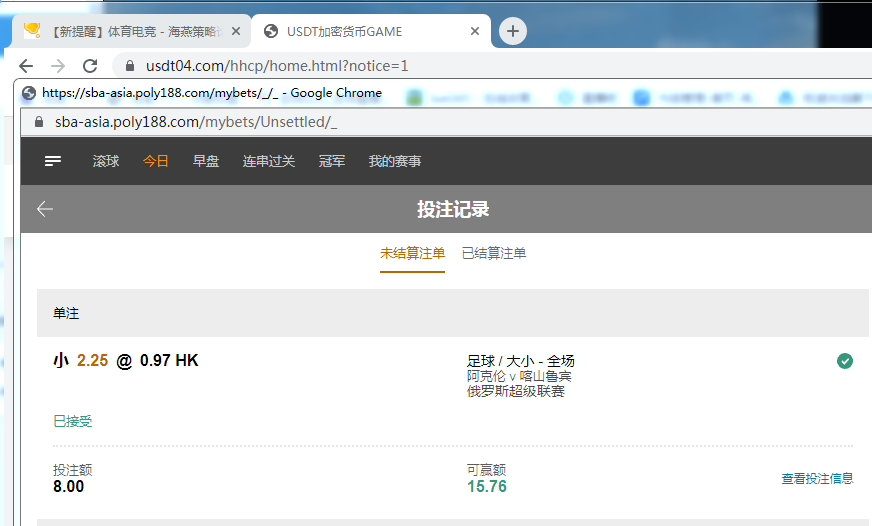Click the 查看投注信息 link
Image resolution: width=872 pixels, height=526 pixels.
coord(817,479)
